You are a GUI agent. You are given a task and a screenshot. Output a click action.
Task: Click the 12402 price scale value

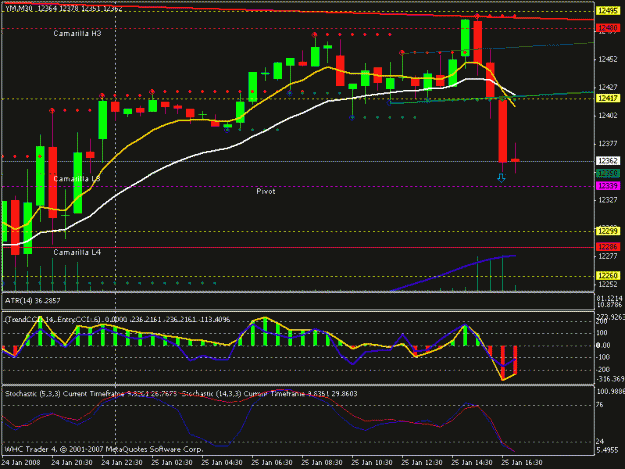(x=607, y=116)
